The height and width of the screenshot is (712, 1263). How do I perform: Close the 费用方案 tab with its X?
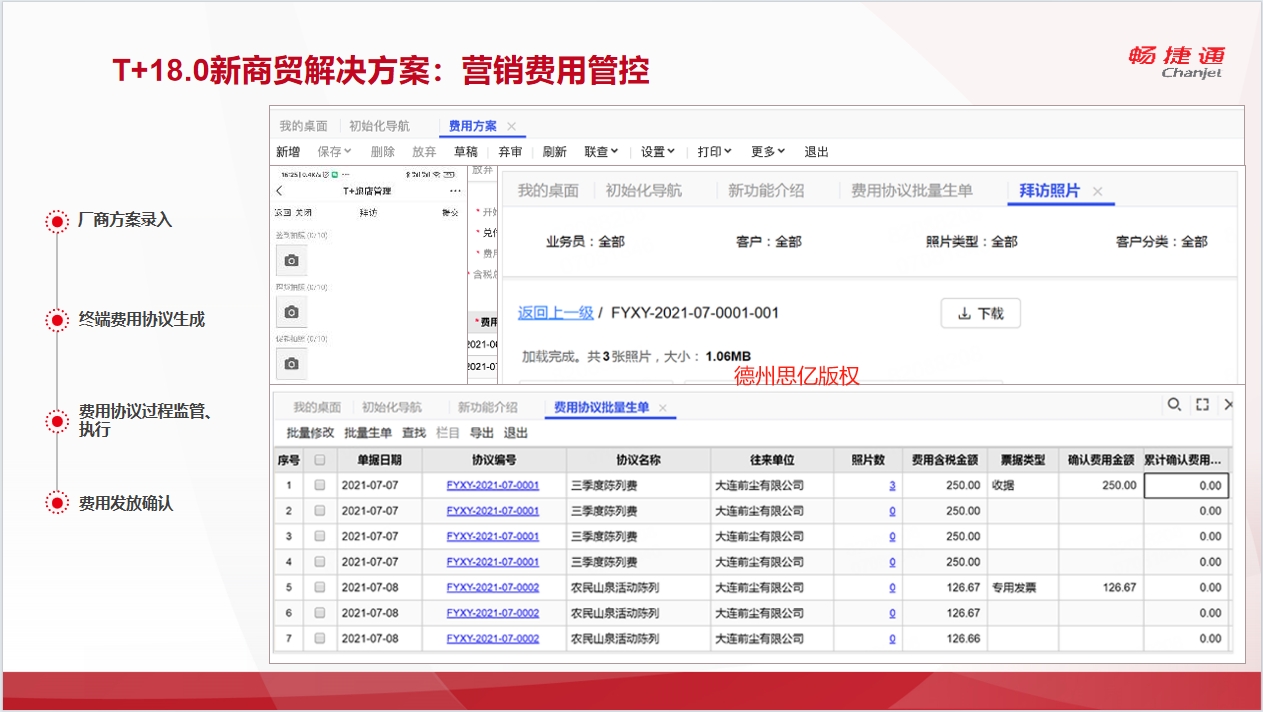511,126
